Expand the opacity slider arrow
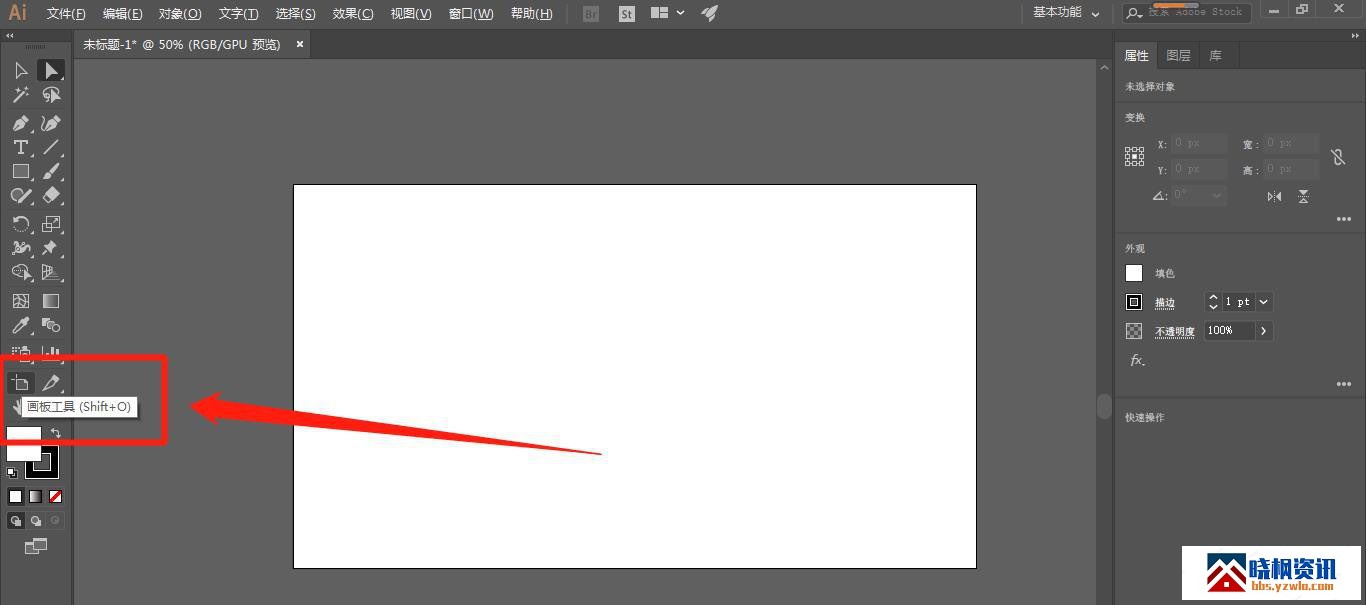Viewport: 1366px width, 605px height. pos(1264,331)
